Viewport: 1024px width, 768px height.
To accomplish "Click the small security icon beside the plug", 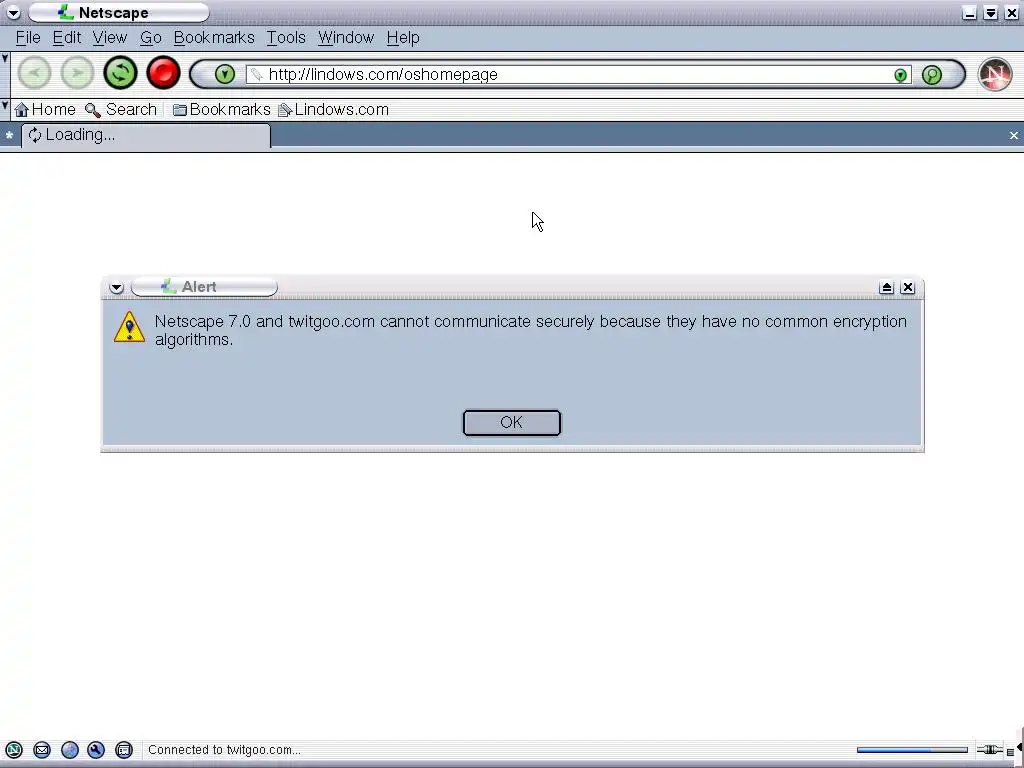I will 1010,752.
